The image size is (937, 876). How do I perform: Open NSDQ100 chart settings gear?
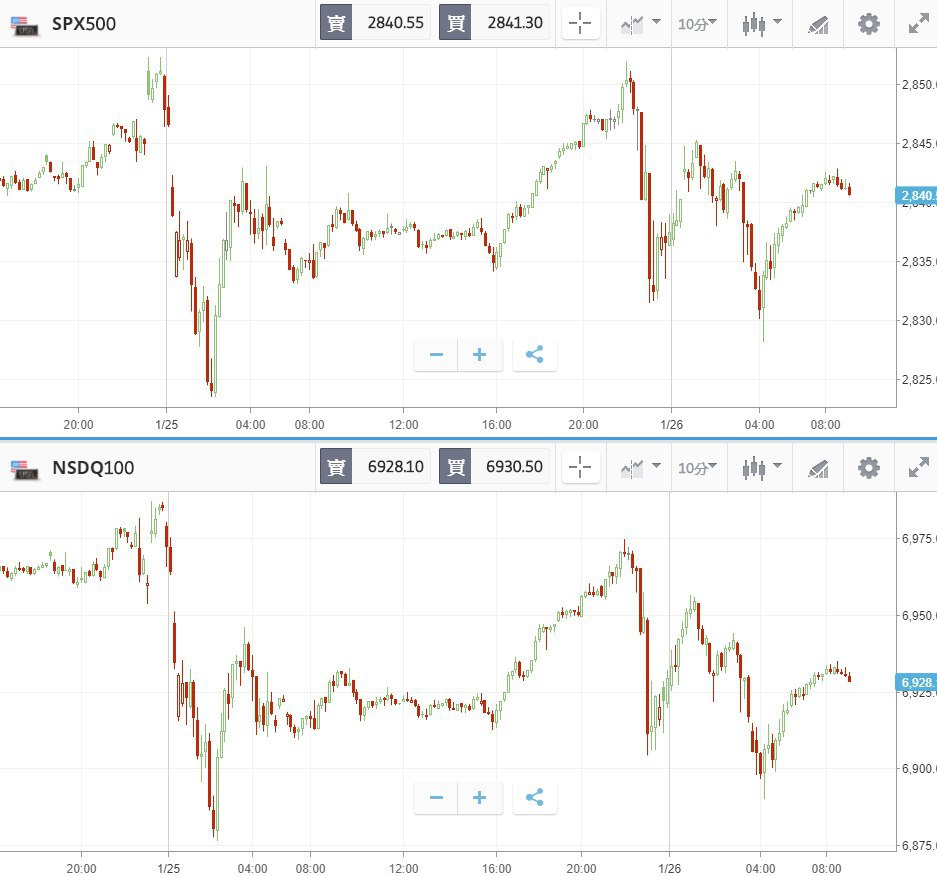point(869,467)
